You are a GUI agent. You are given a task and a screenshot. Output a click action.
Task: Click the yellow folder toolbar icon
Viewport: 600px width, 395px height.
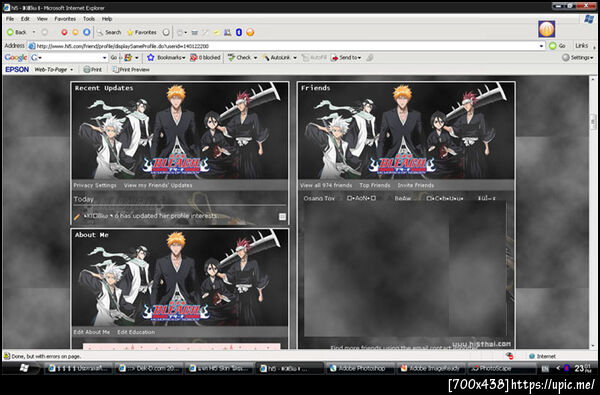click(217, 33)
